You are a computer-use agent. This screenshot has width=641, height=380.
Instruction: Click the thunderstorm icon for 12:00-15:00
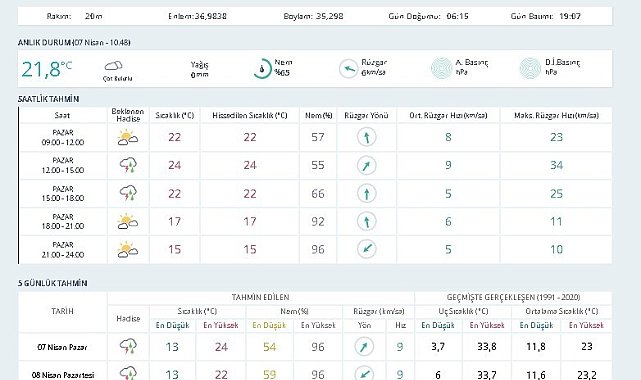pos(128,165)
